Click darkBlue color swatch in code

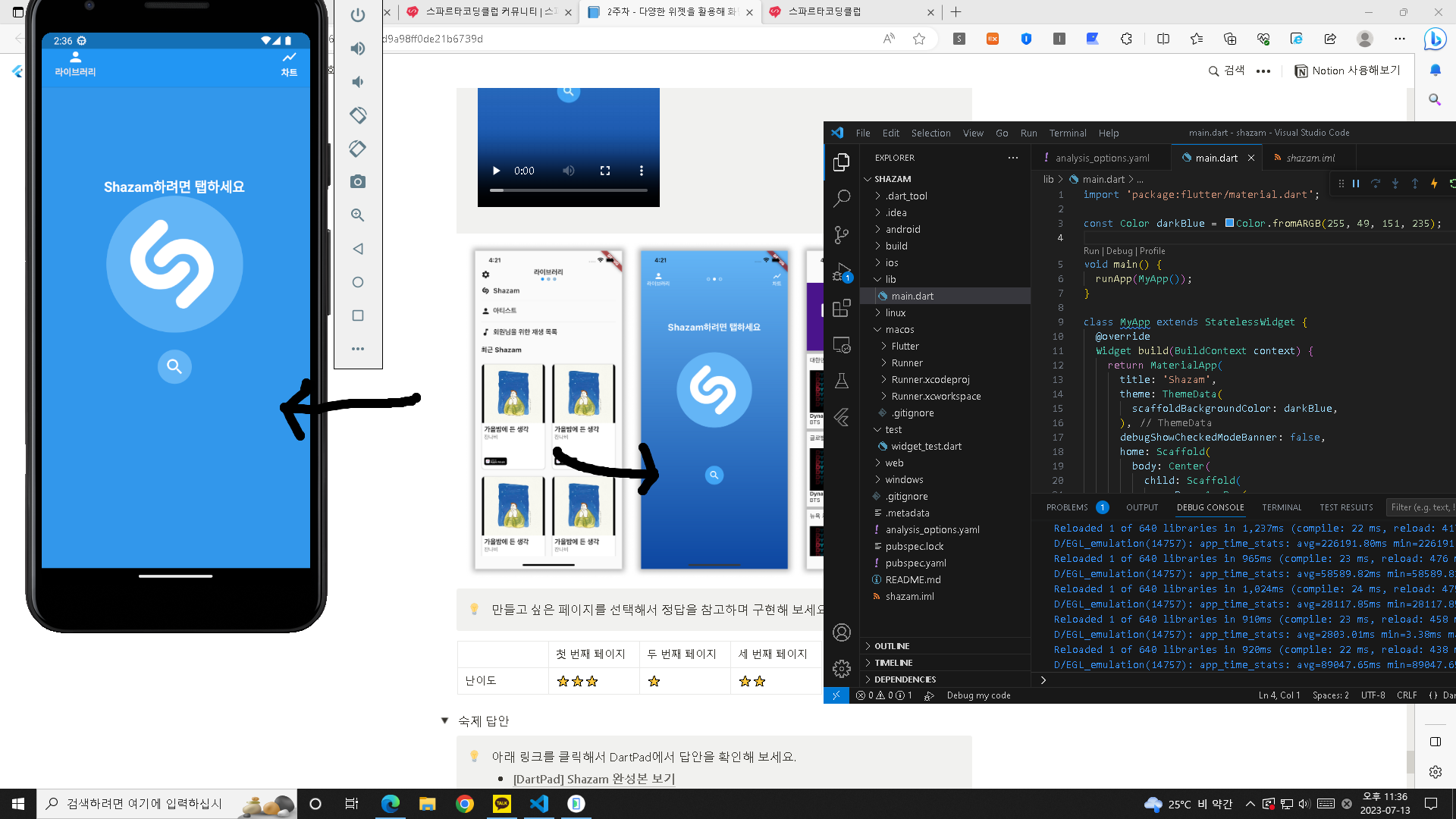[x=1229, y=223]
